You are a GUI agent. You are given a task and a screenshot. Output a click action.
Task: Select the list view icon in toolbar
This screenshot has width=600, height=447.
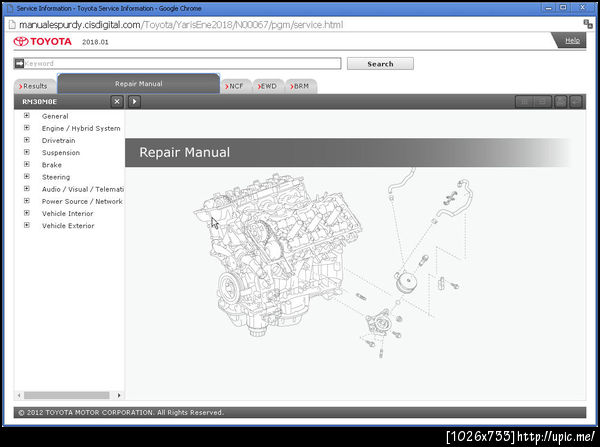(542, 101)
